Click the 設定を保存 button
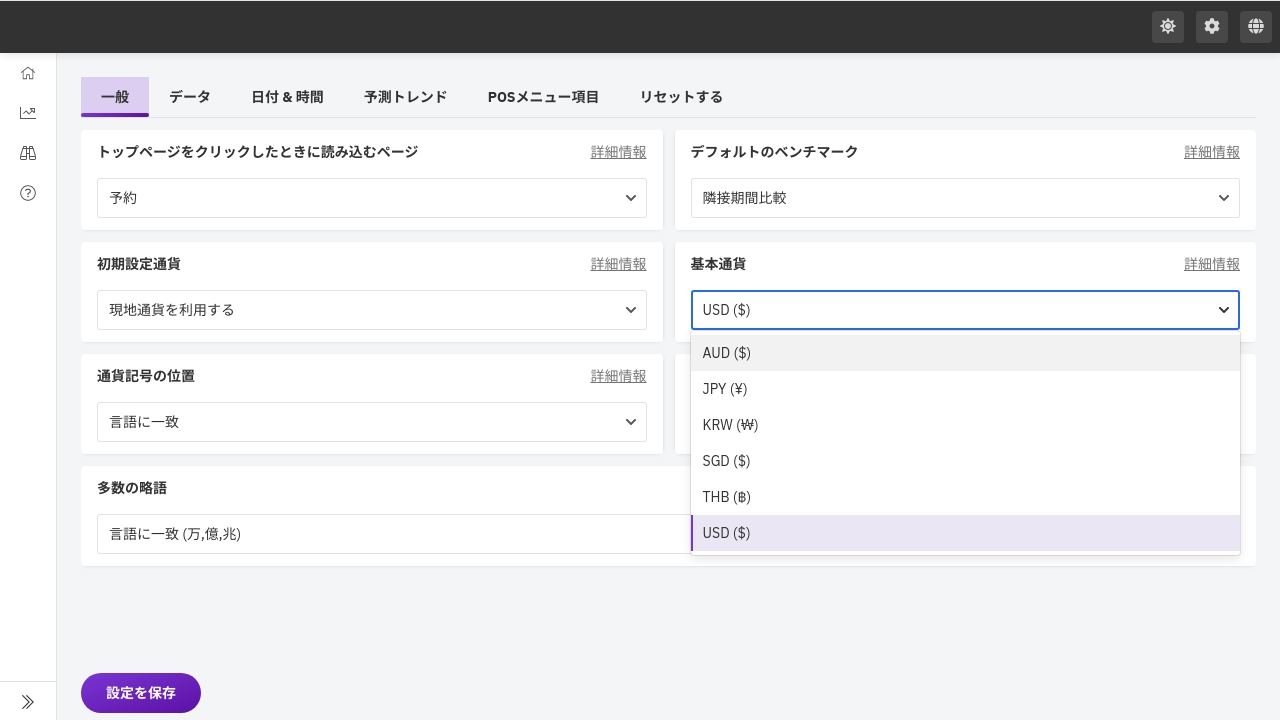 [141, 693]
